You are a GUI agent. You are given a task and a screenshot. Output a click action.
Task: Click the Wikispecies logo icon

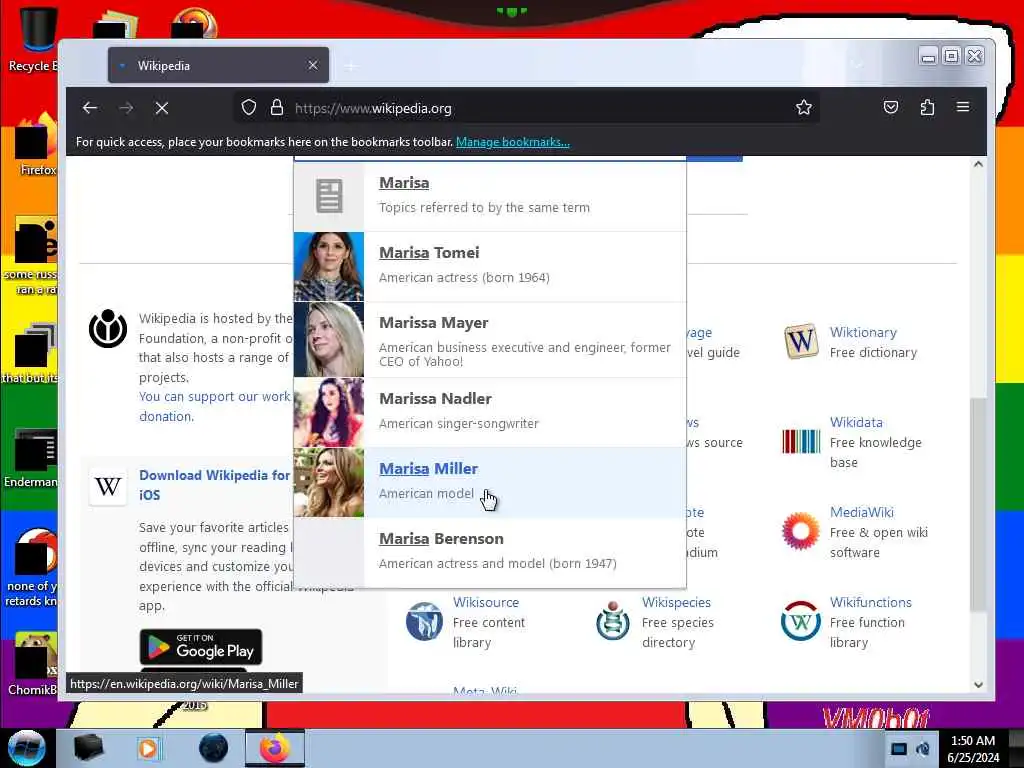pyautogui.click(x=613, y=620)
